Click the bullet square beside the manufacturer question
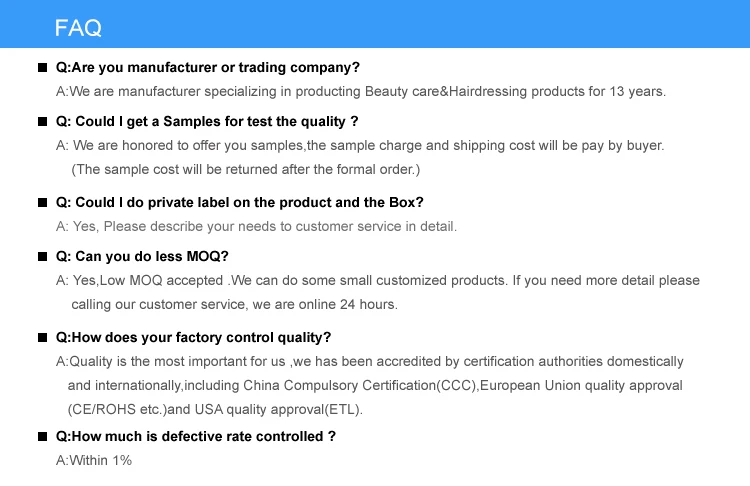This screenshot has height=486, width=750. [42, 68]
